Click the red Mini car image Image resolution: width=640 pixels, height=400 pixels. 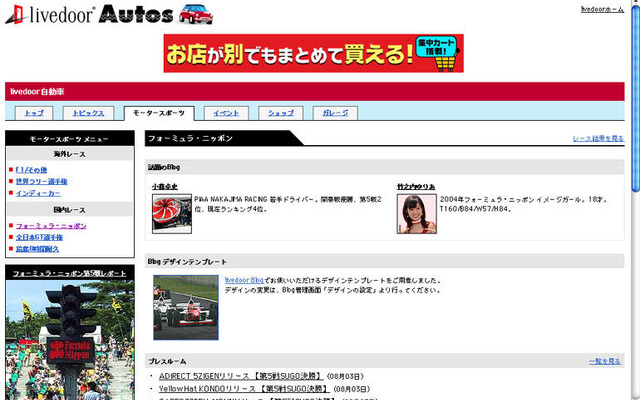click(x=196, y=14)
